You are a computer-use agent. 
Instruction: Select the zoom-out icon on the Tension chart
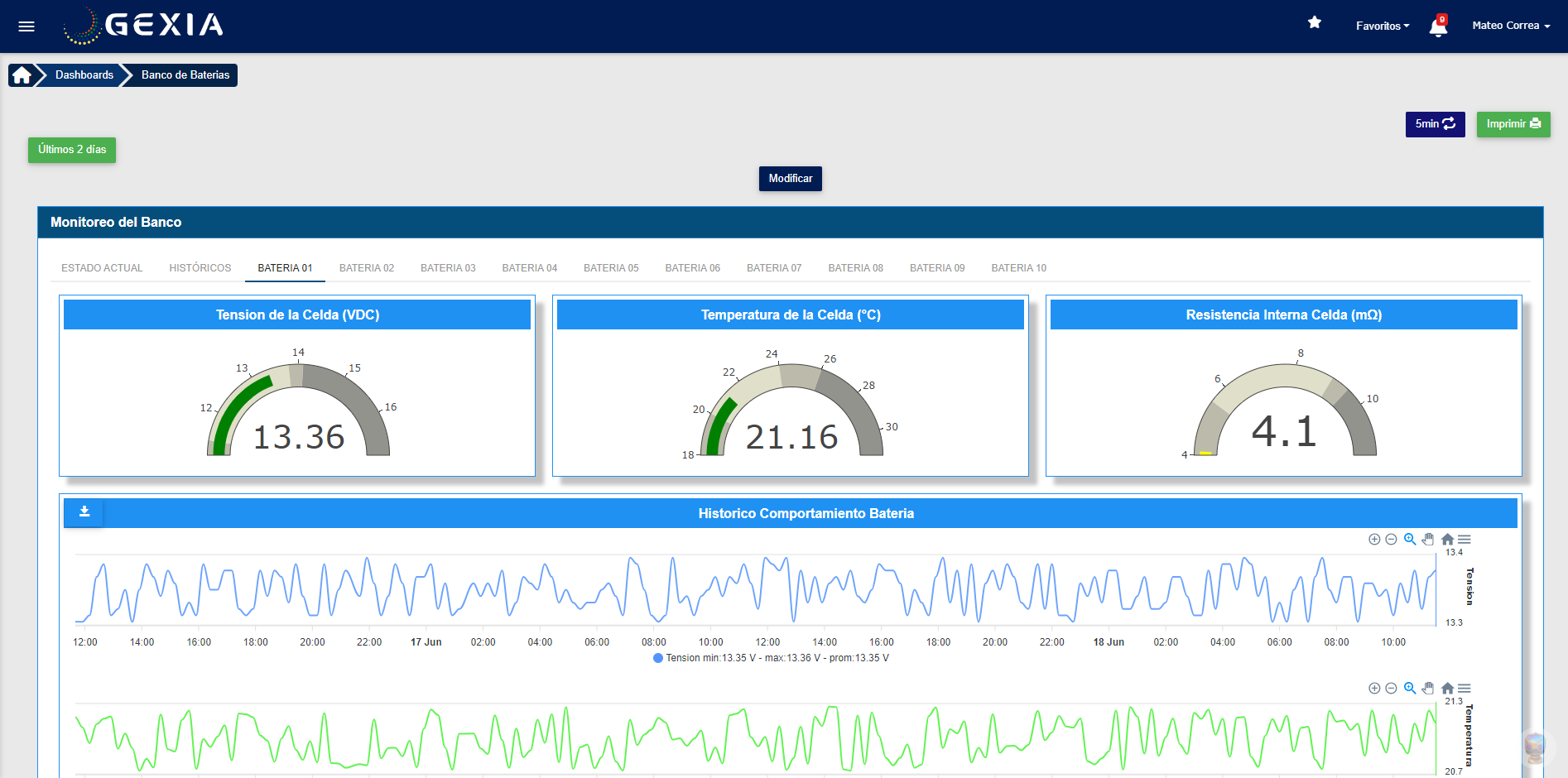click(1391, 539)
